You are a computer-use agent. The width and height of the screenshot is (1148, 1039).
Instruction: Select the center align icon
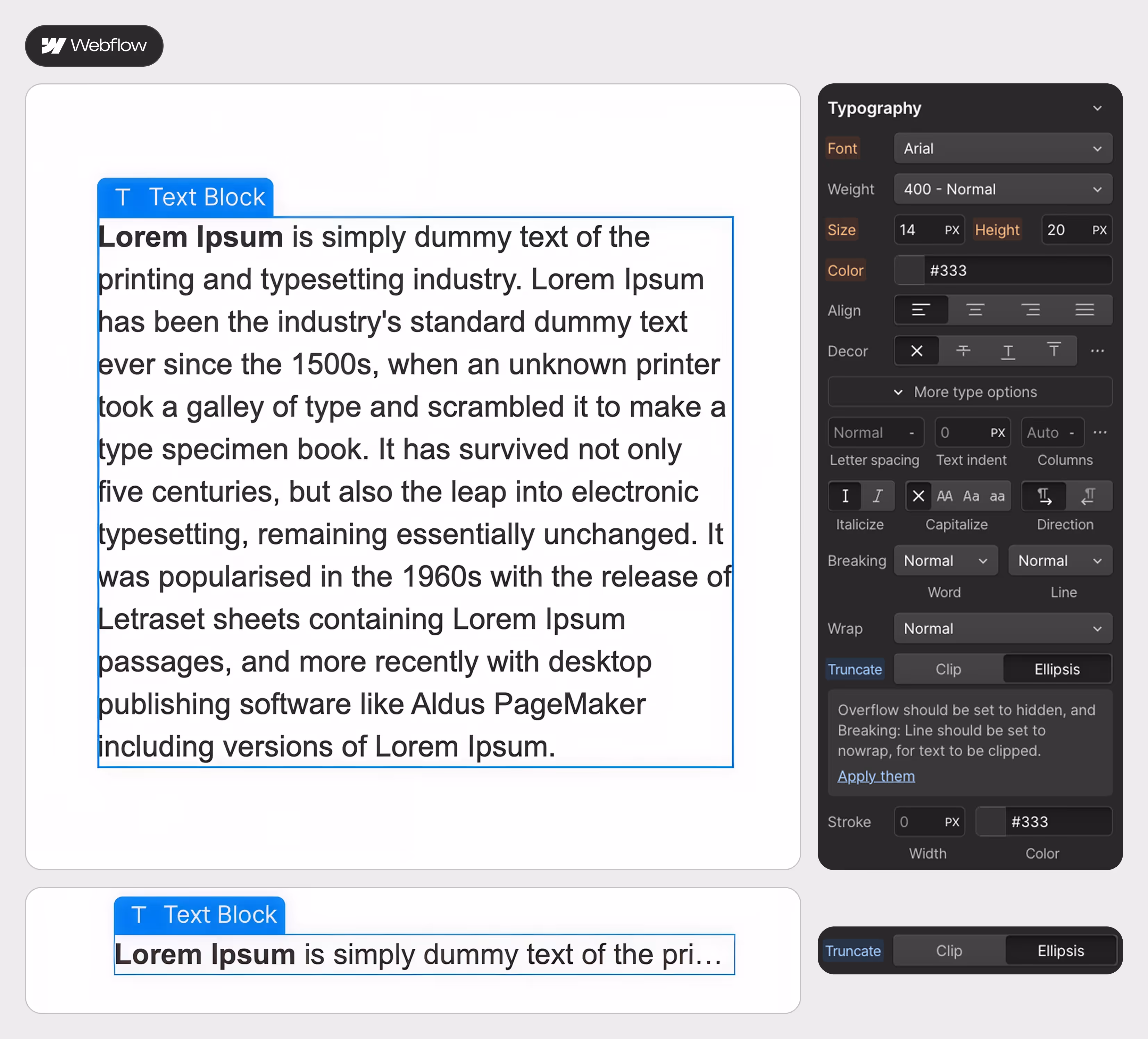click(x=975, y=310)
